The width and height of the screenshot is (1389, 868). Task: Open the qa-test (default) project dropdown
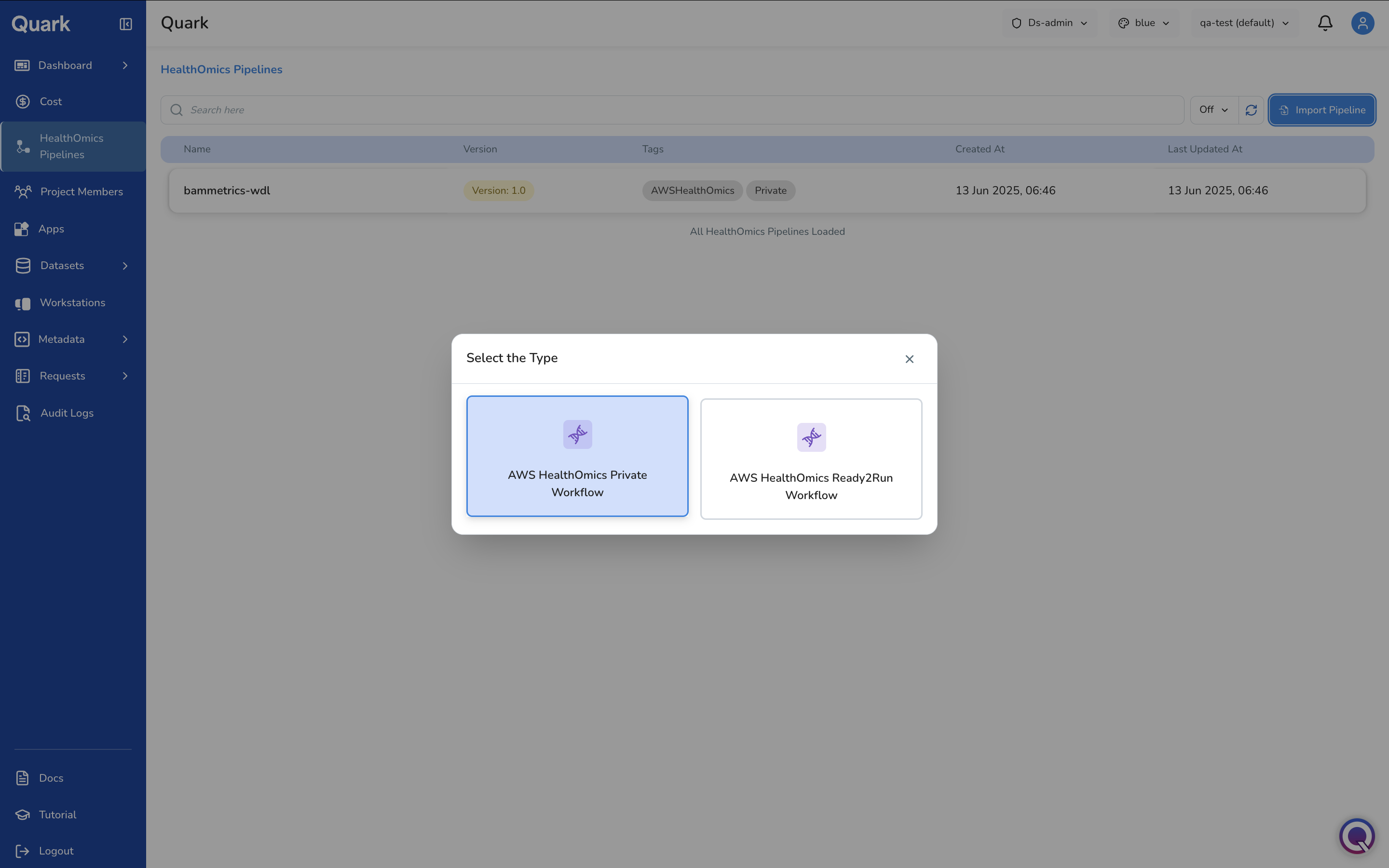click(x=1244, y=23)
